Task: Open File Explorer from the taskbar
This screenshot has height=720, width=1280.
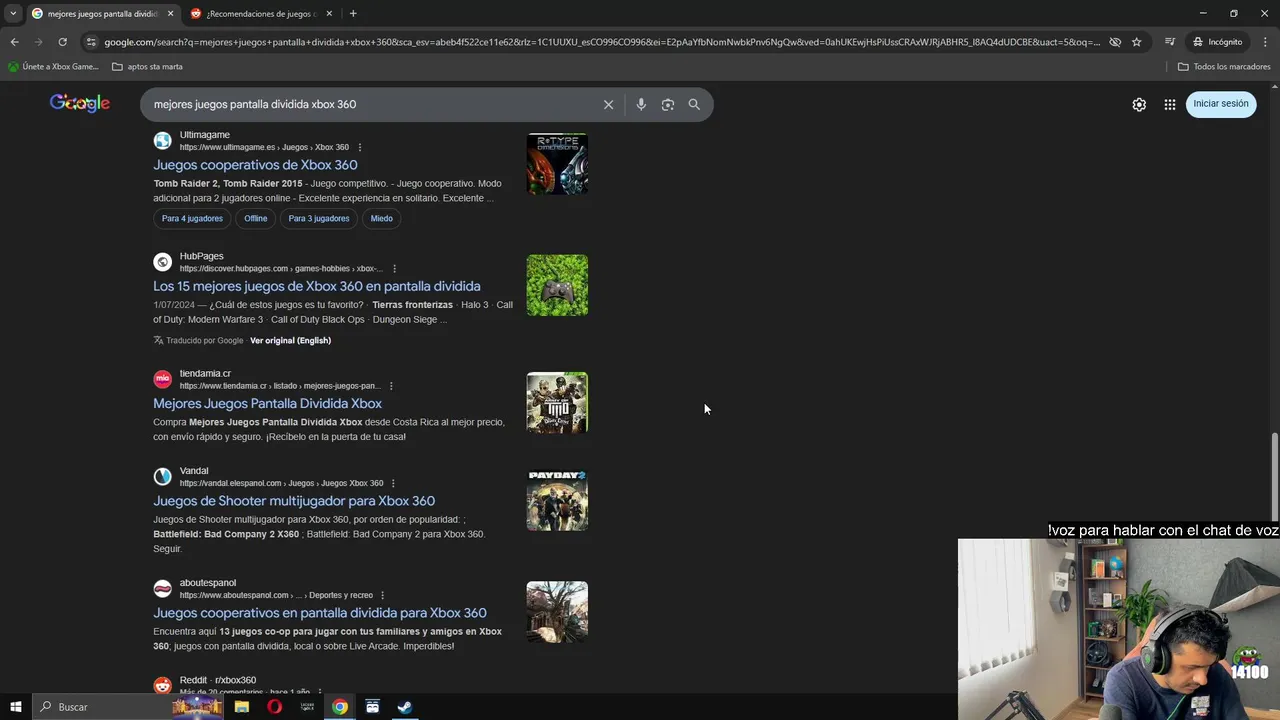Action: coord(241,707)
